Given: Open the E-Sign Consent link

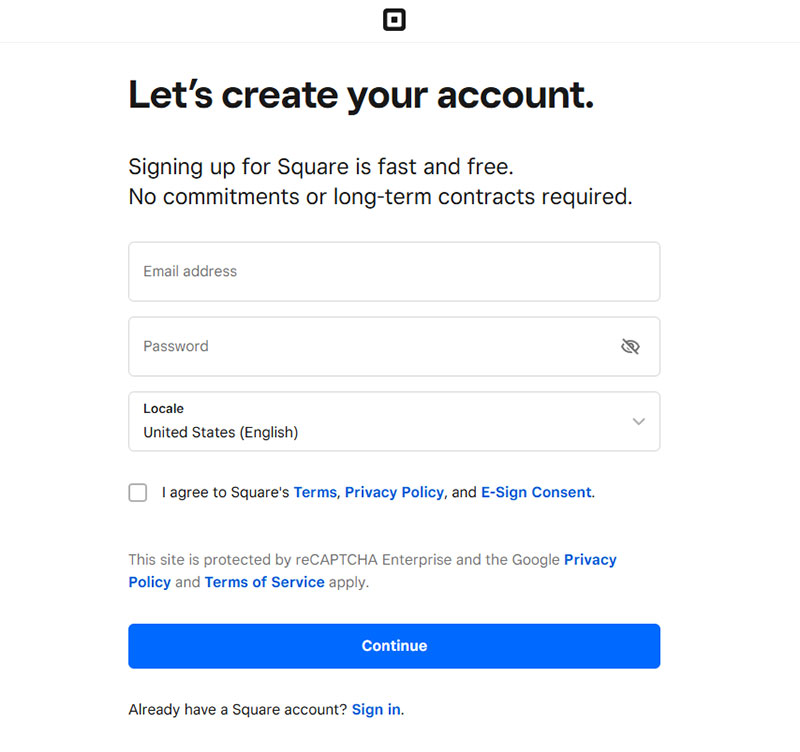Looking at the screenshot, I should click(536, 492).
